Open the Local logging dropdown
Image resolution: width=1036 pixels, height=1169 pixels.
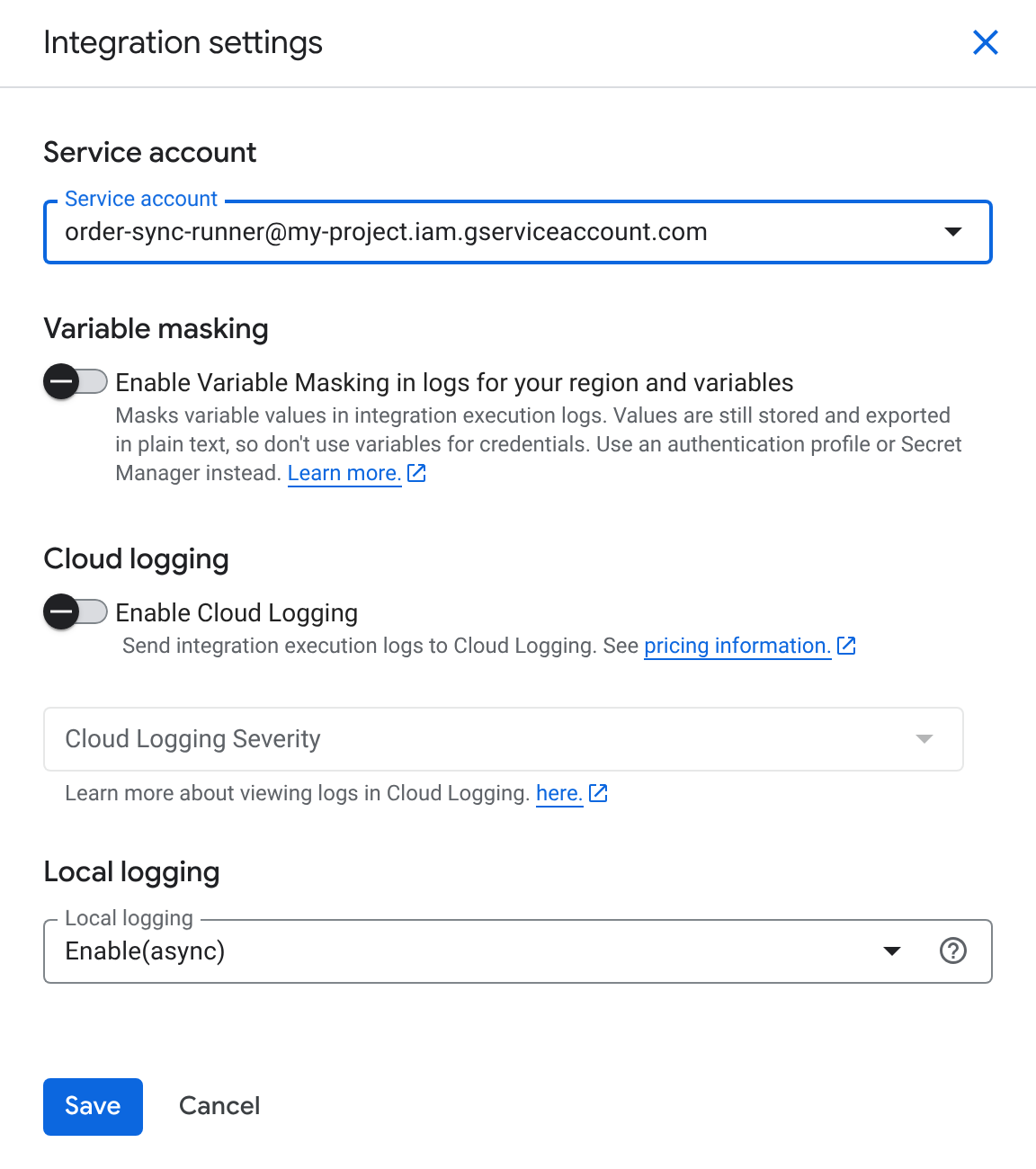click(518, 951)
